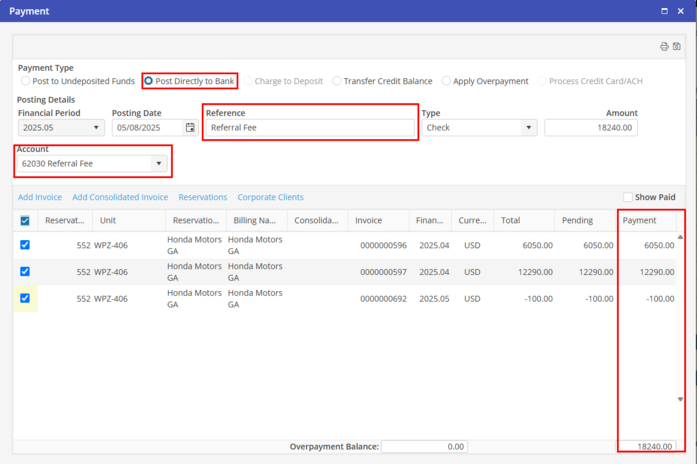The width and height of the screenshot is (697, 464).
Task: Expand the Financial Period dropdown
Action: (x=97, y=128)
